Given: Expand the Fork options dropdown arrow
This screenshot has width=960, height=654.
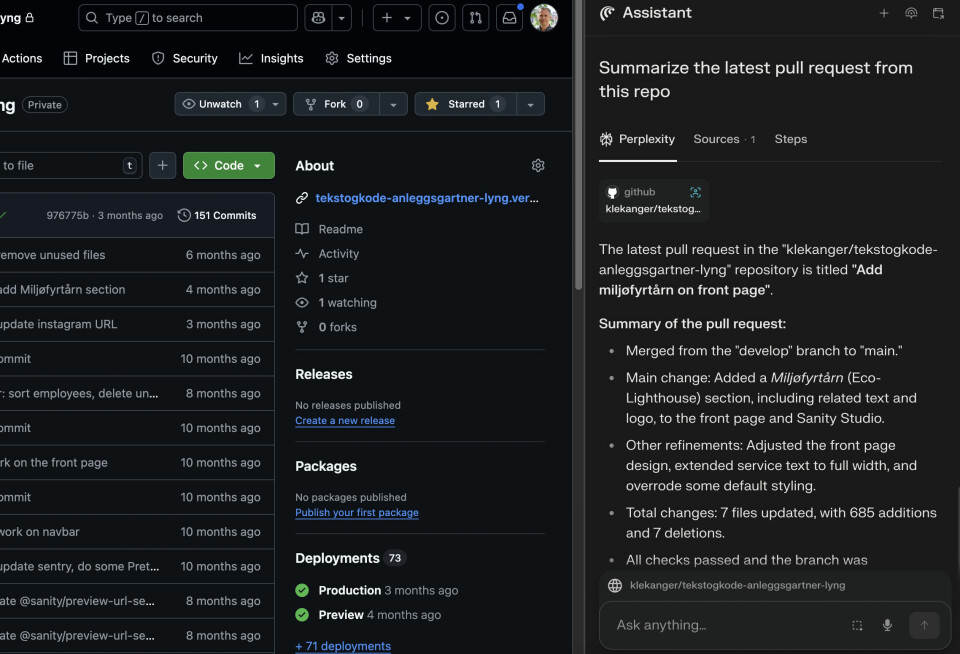Looking at the screenshot, I should click(394, 105).
